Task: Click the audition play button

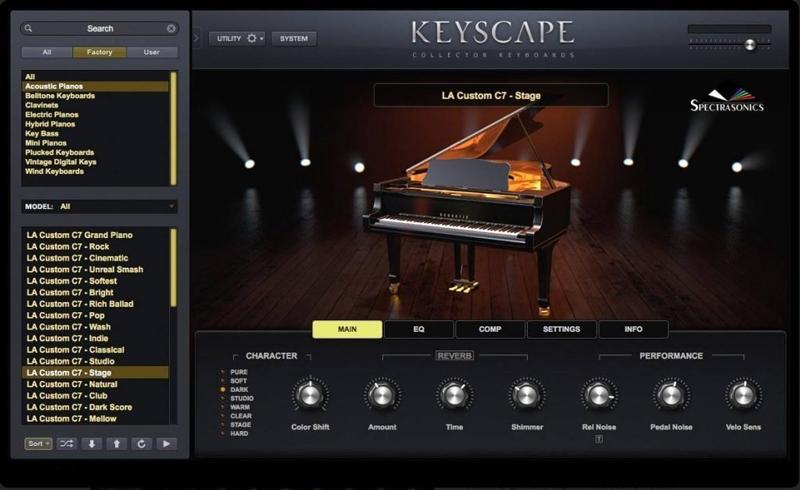Action: [166, 444]
